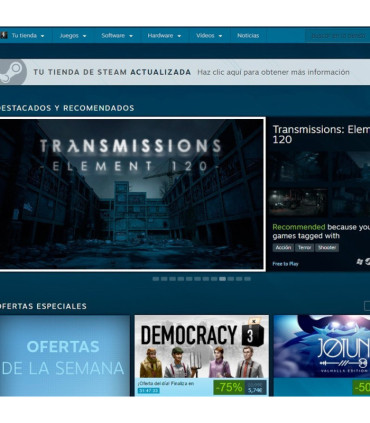Click 'Haz clic aquí para obtener más información'
Screen dimensions: 370x423
pos(273,72)
